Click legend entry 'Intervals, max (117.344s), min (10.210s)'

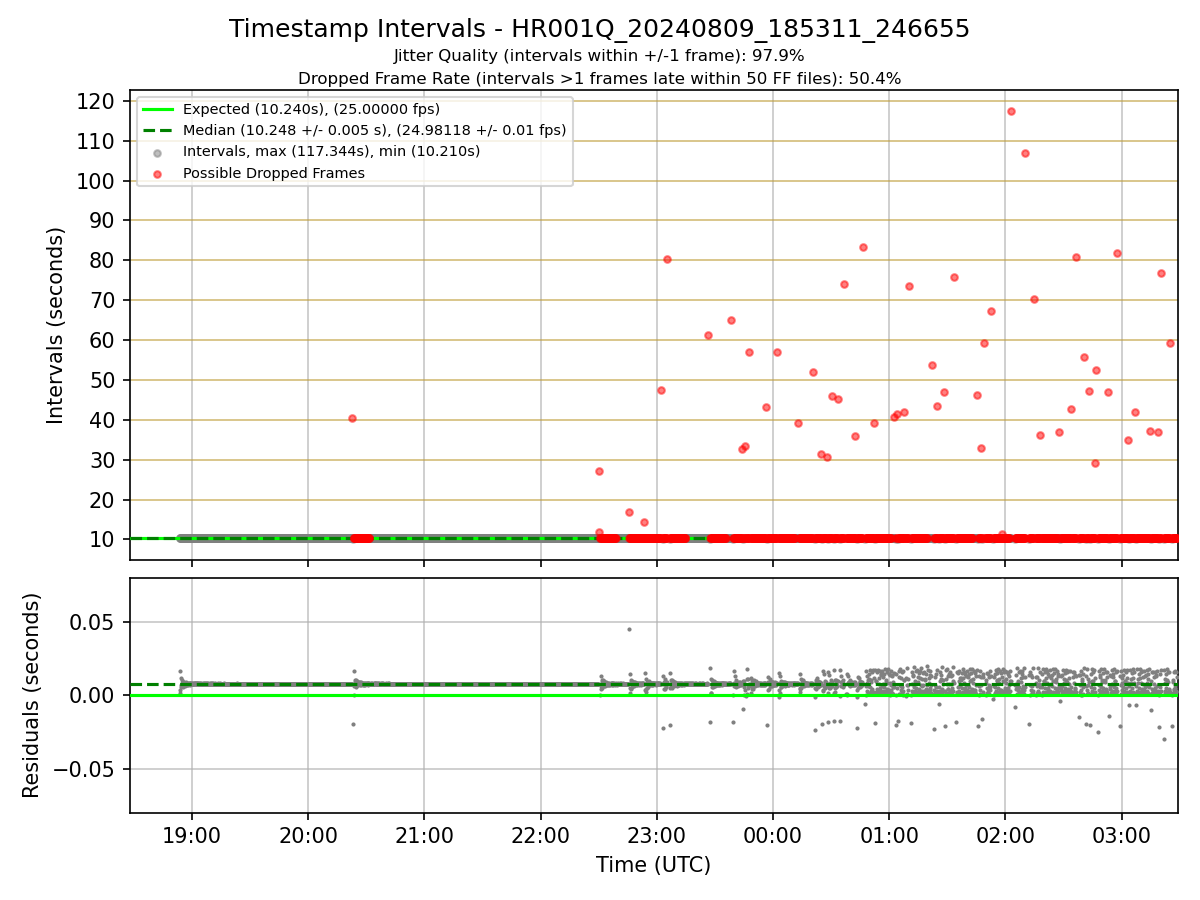coord(331,151)
